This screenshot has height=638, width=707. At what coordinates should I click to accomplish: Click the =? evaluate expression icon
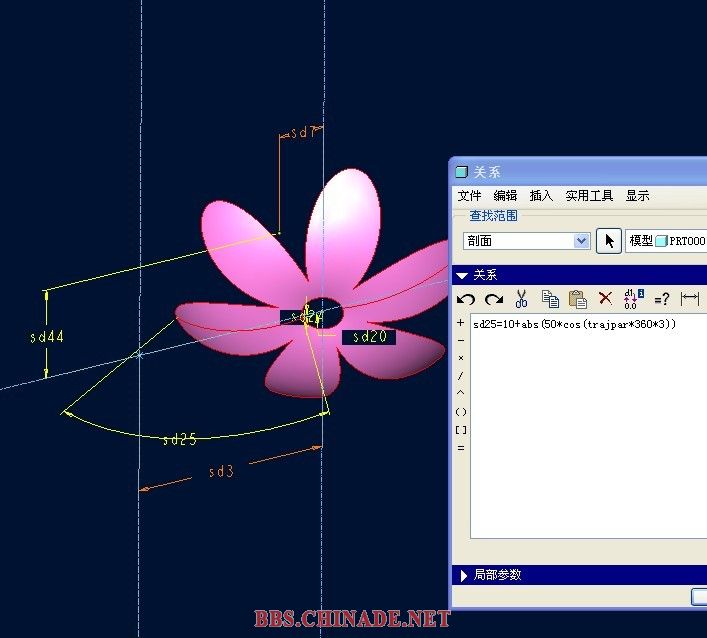(x=661, y=299)
